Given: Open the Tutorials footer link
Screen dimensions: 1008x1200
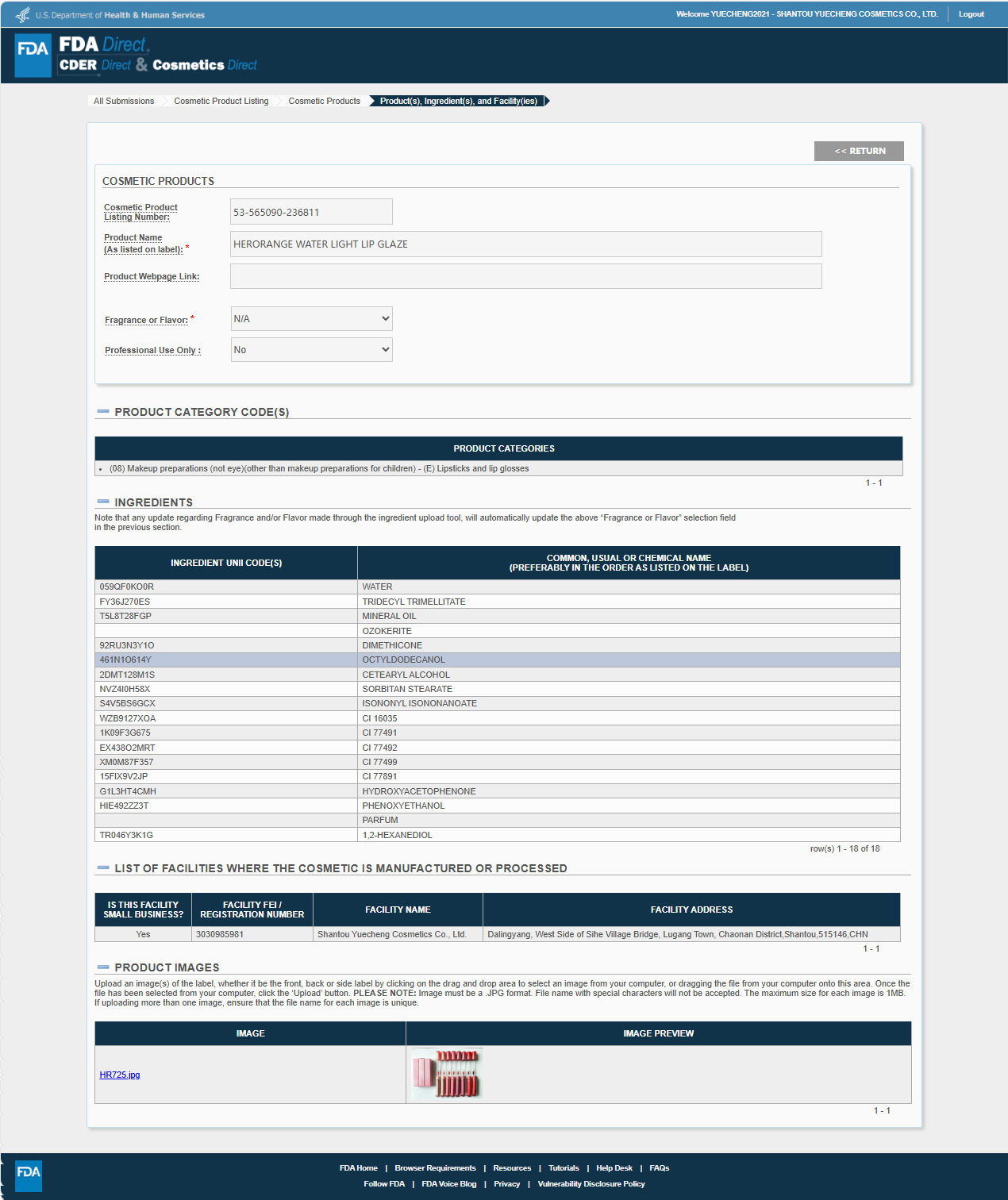Looking at the screenshot, I should point(564,1167).
